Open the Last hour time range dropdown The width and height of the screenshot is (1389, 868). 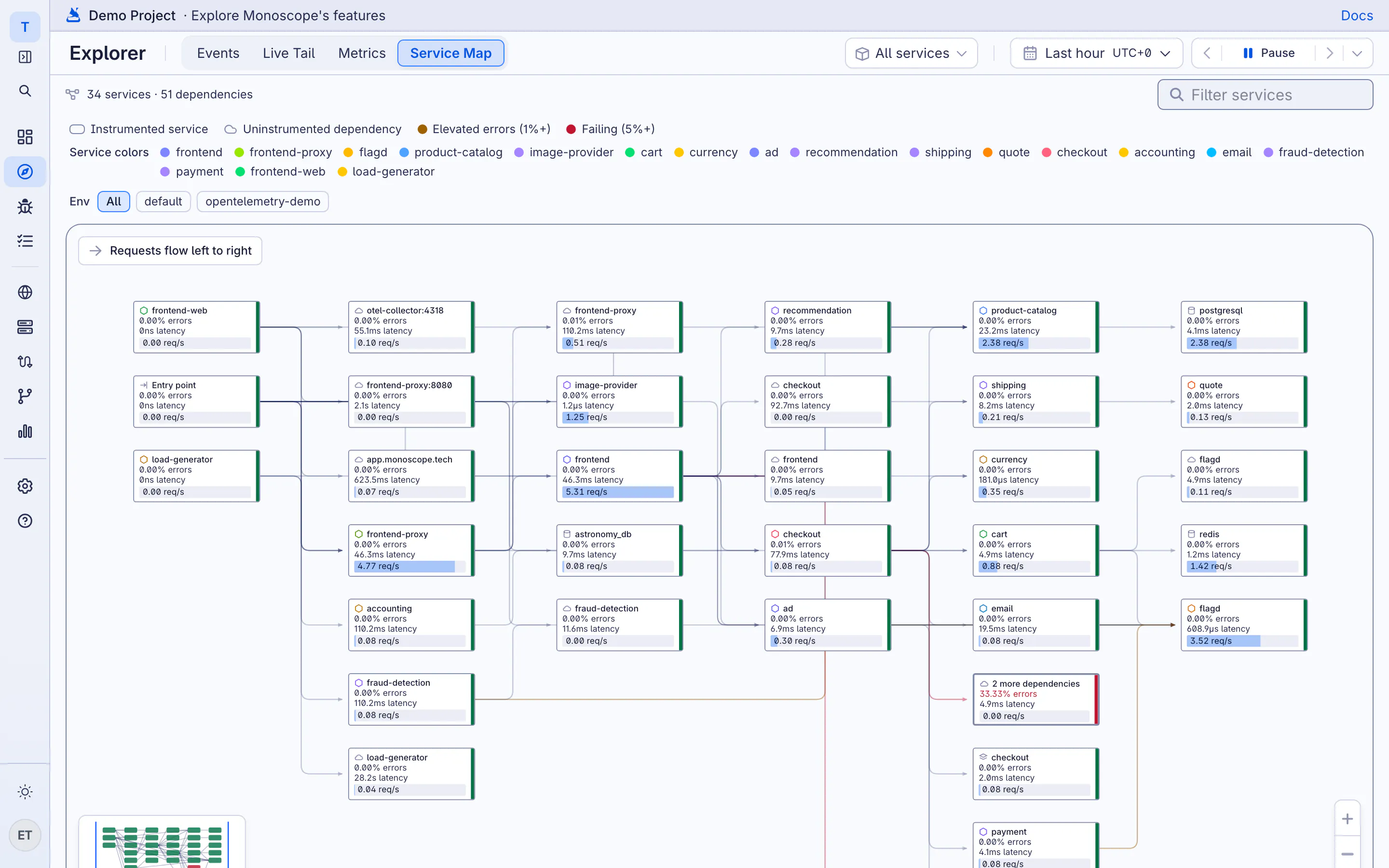pyautogui.click(x=1096, y=54)
